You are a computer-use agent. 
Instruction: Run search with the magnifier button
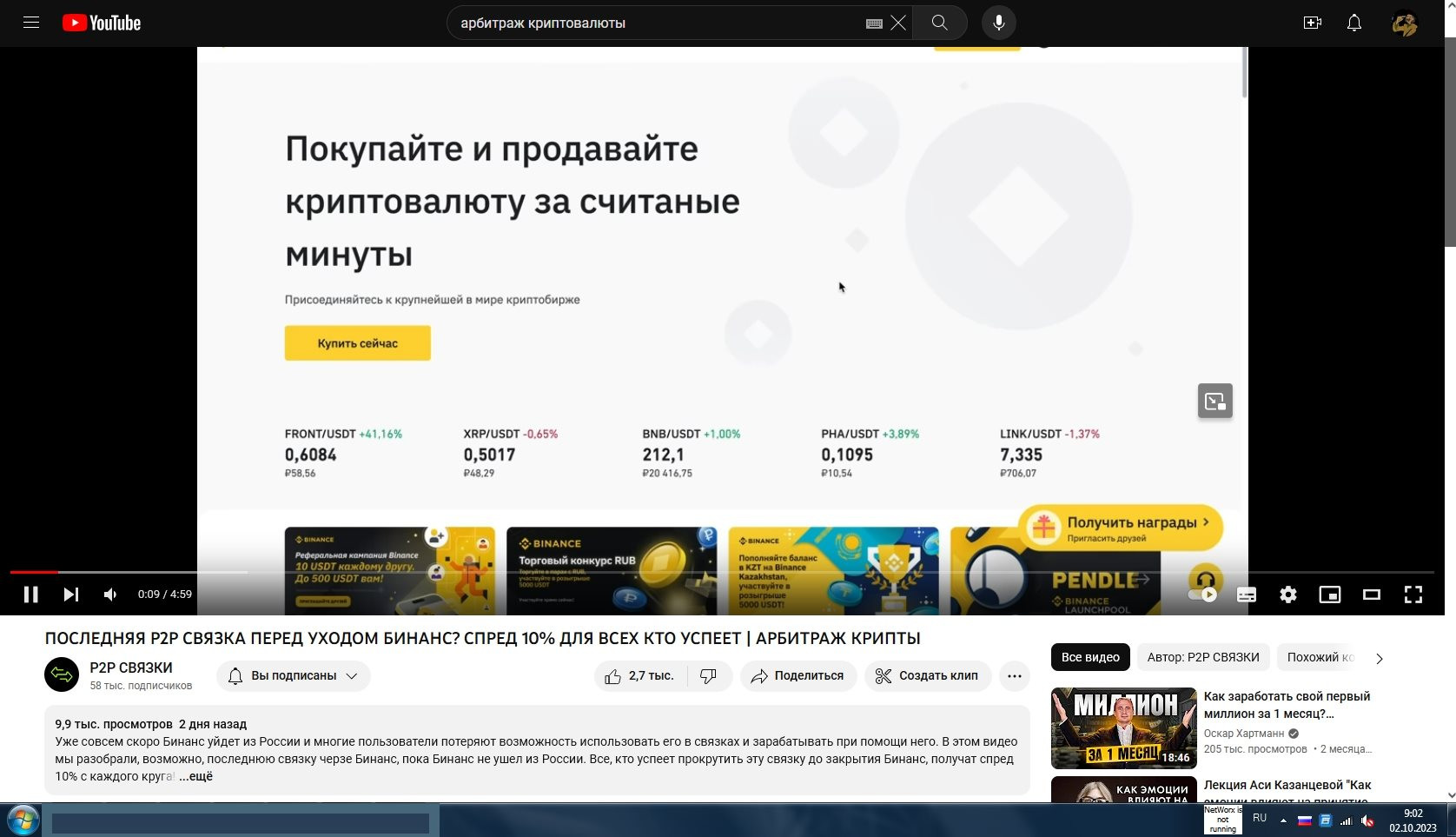click(x=940, y=23)
